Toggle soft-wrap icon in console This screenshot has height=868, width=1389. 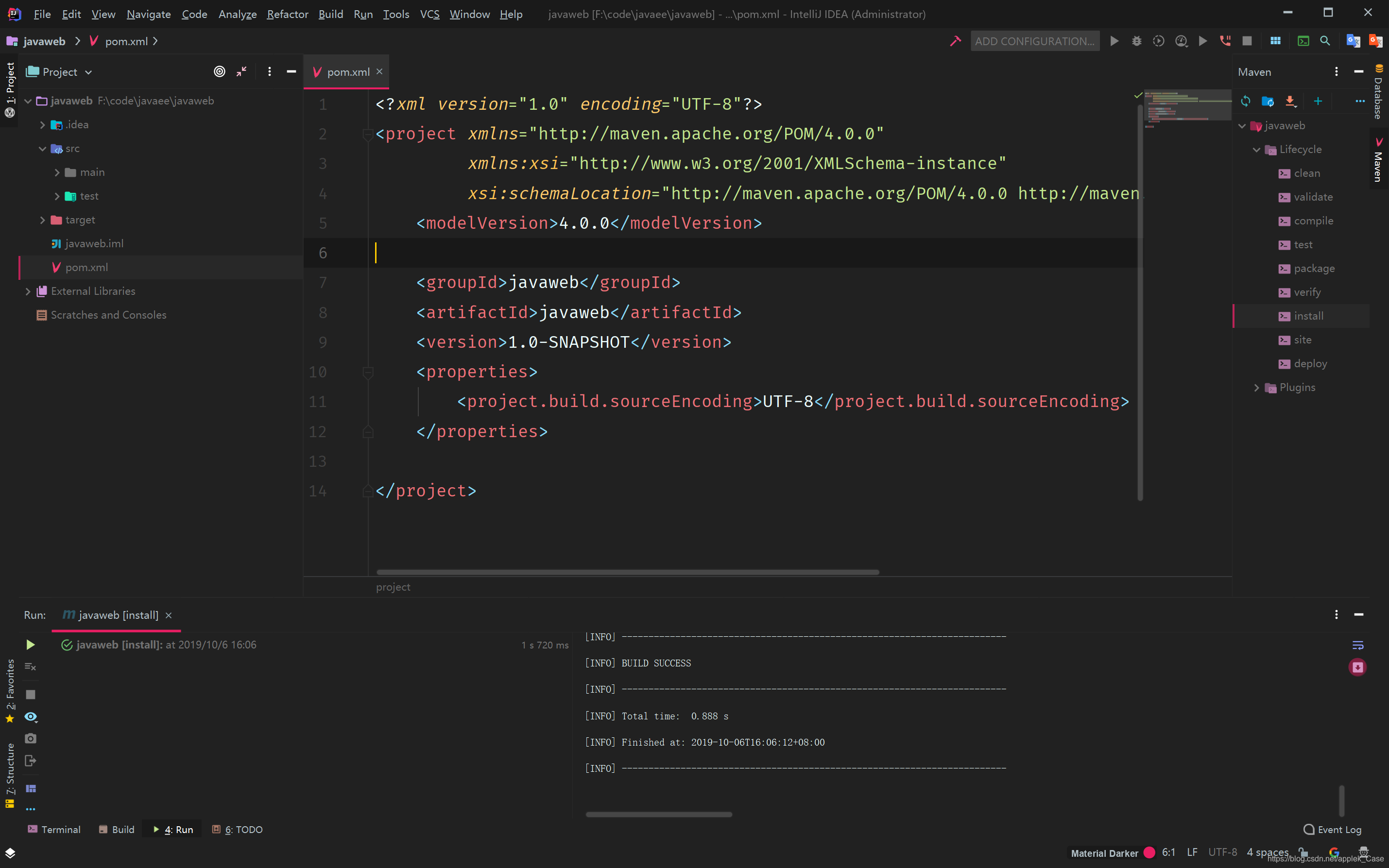1357,645
